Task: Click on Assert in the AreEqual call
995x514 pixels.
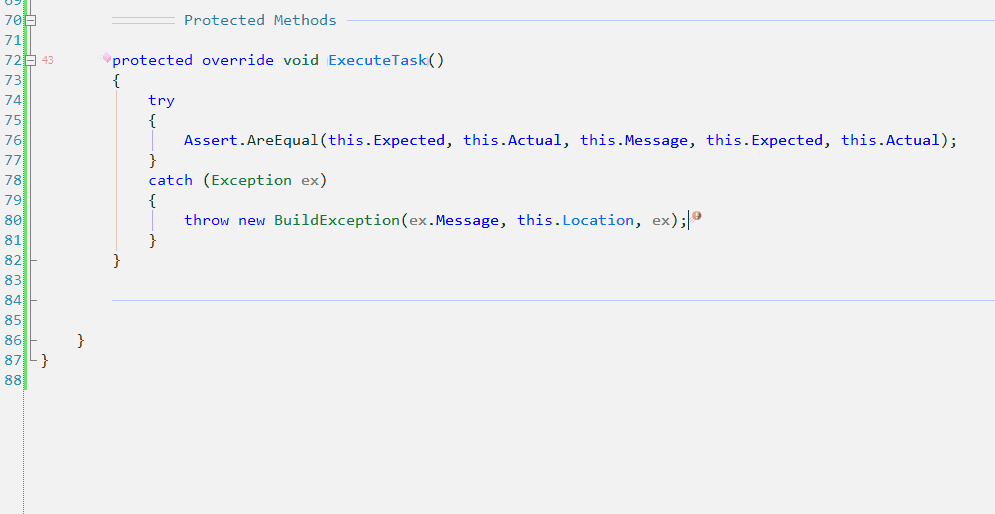Action: (x=210, y=140)
